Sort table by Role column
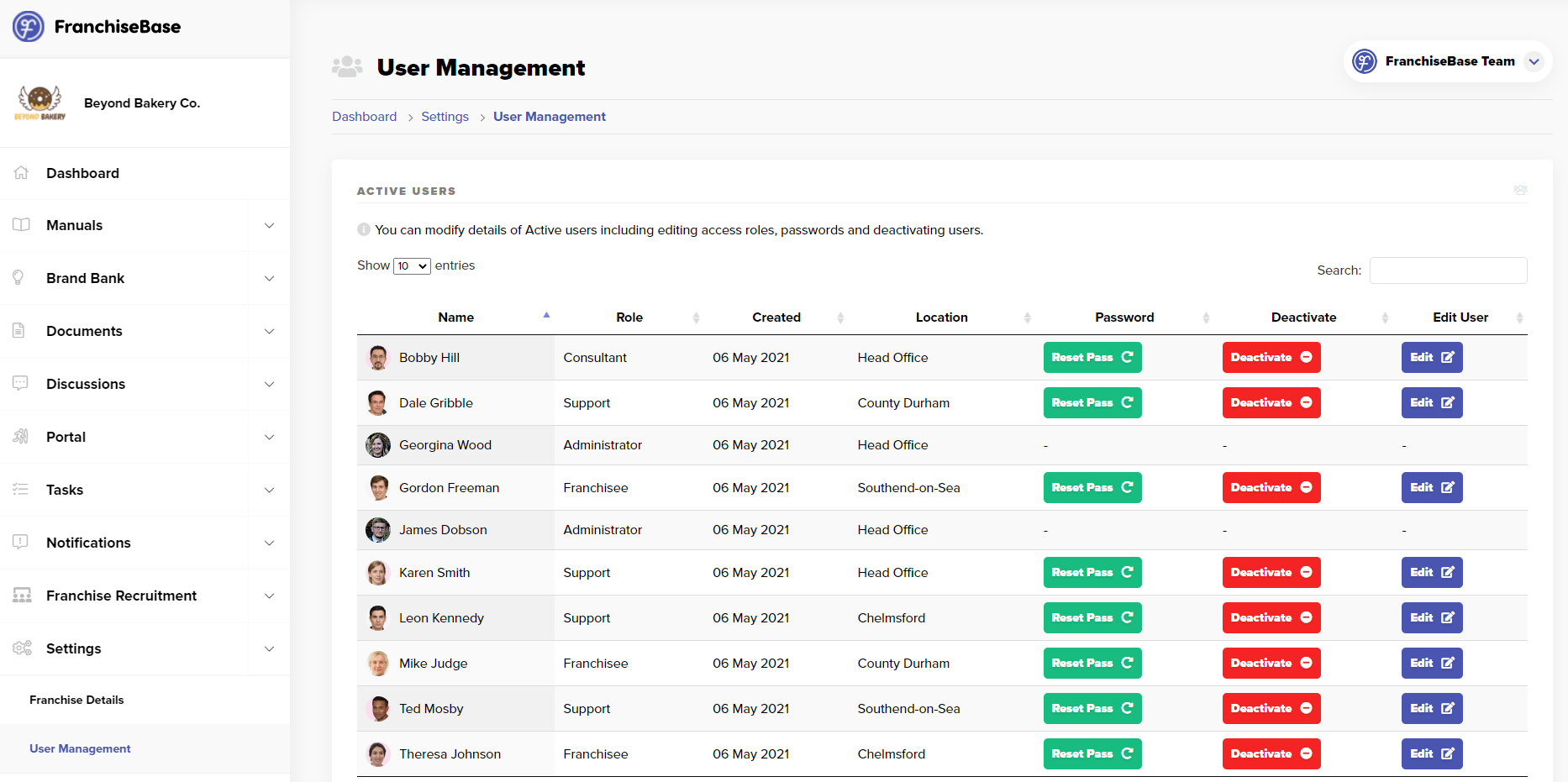Viewport: 1568px width, 782px height. (629, 318)
